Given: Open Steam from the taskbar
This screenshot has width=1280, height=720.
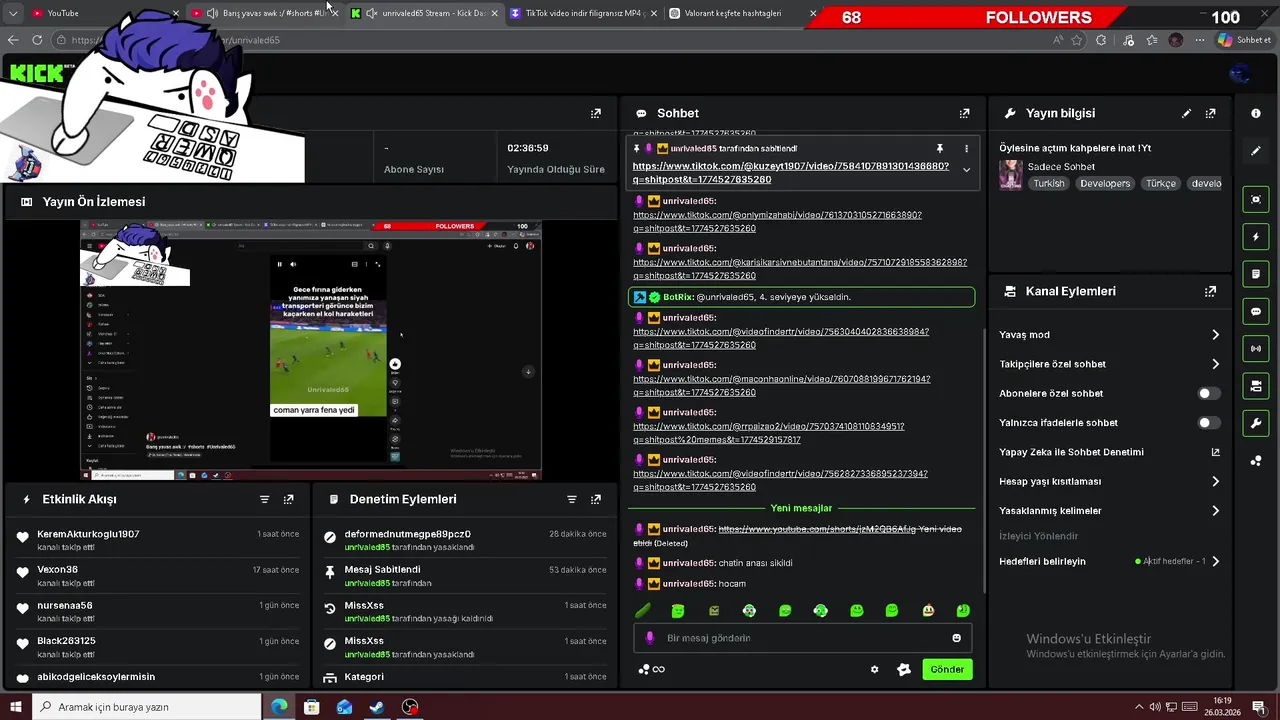Looking at the screenshot, I should point(377,707).
